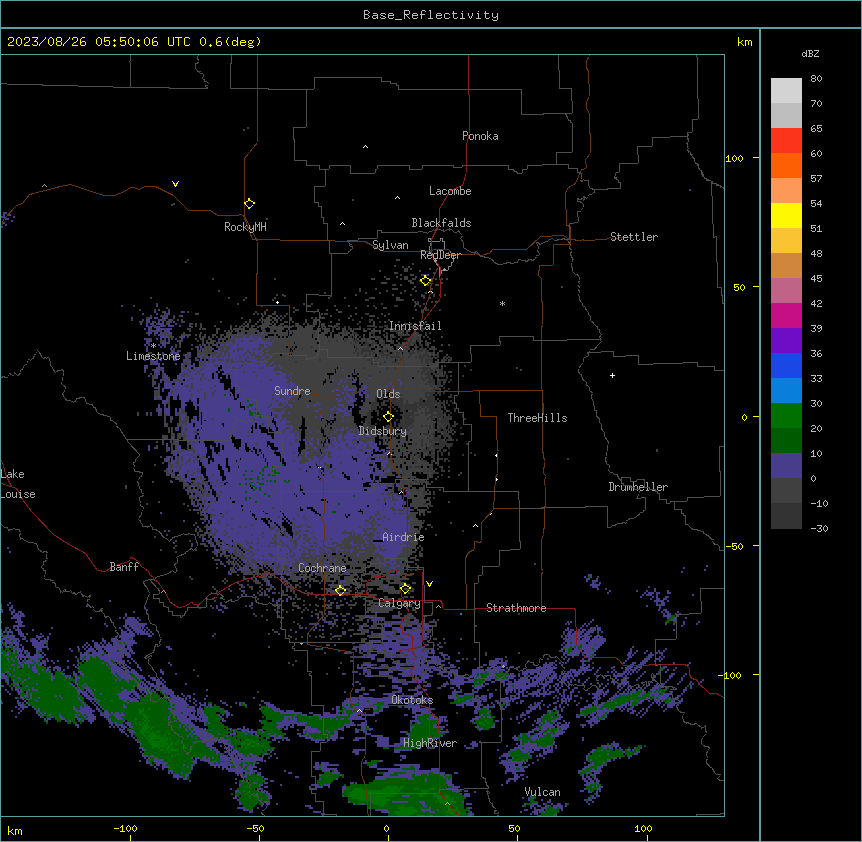Click the Limestone label
This screenshot has width=862, height=842.
click(x=153, y=356)
